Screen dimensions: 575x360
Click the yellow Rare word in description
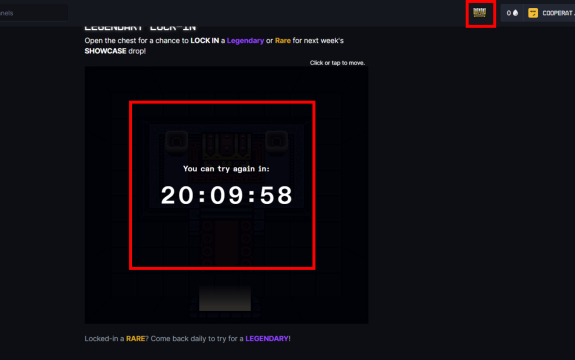coord(283,41)
